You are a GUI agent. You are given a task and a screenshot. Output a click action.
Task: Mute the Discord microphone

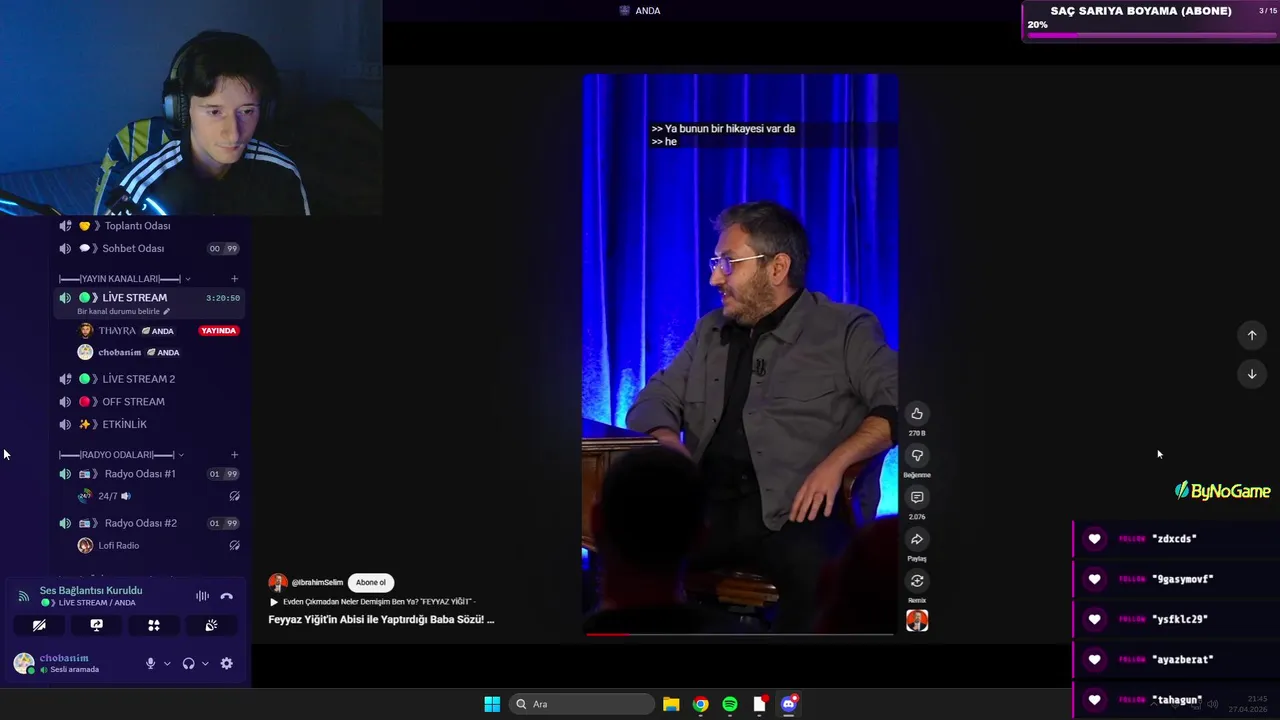[x=151, y=663]
